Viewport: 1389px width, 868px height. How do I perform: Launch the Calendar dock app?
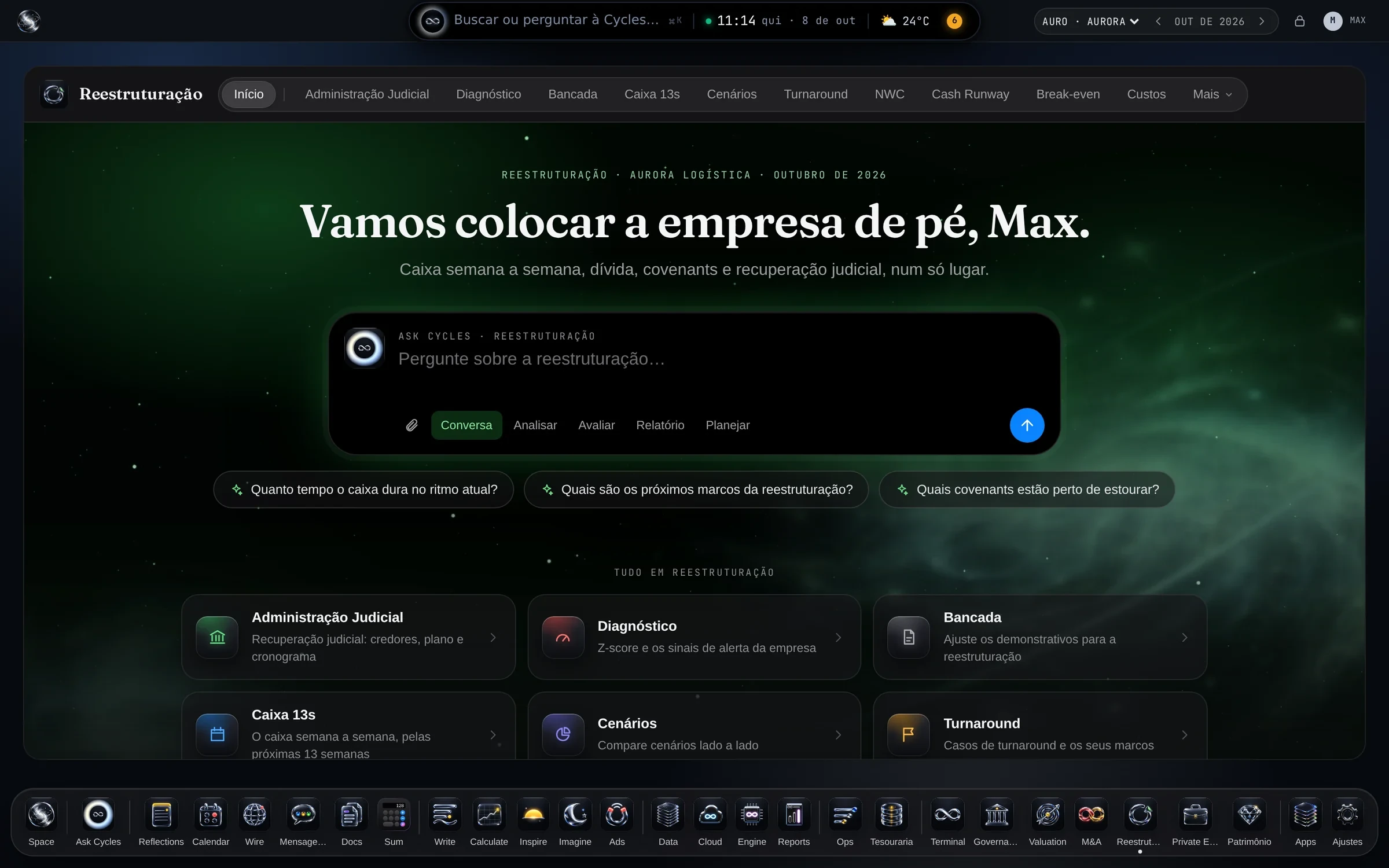click(x=211, y=815)
